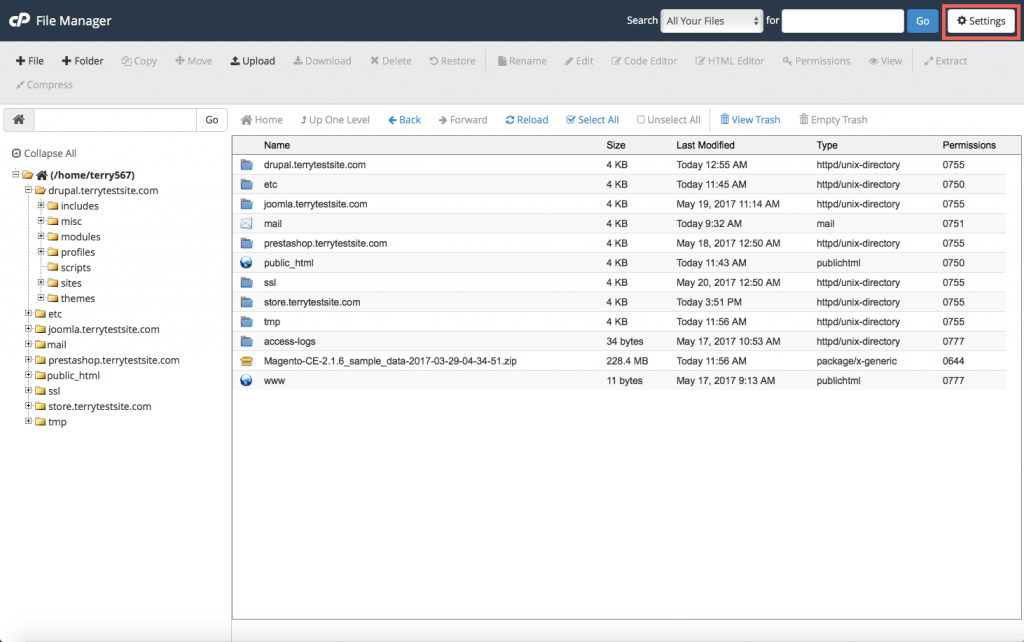
Task: Click the Extract toolbar icon
Action: pos(945,60)
